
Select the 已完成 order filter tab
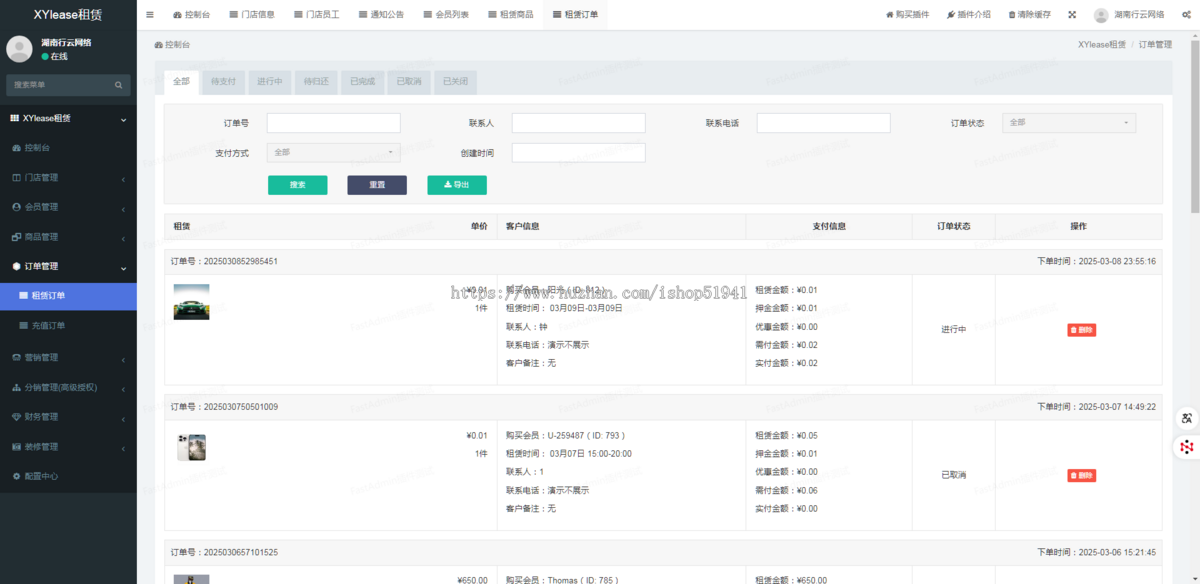(362, 81)
